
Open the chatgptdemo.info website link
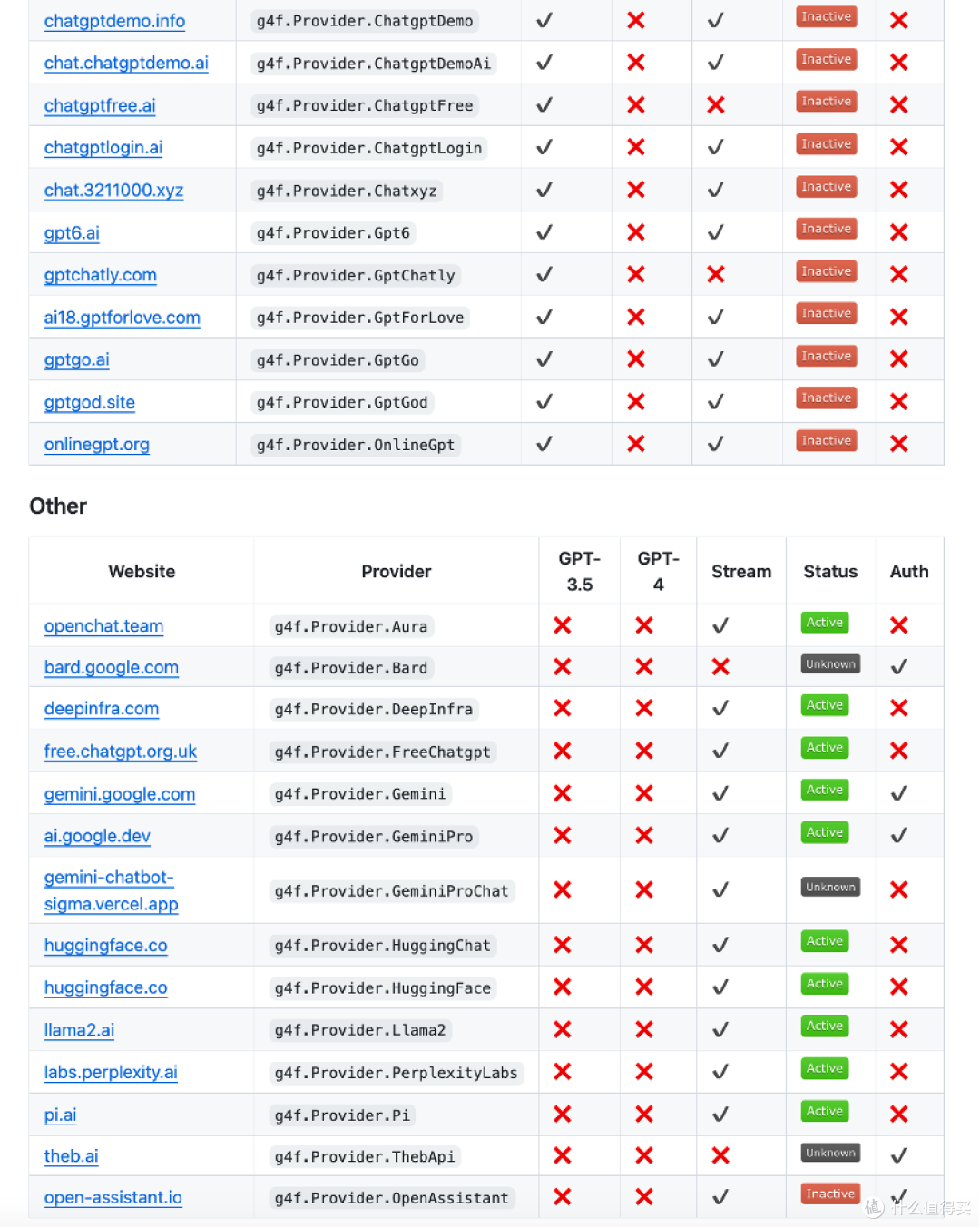click(114, 21)
